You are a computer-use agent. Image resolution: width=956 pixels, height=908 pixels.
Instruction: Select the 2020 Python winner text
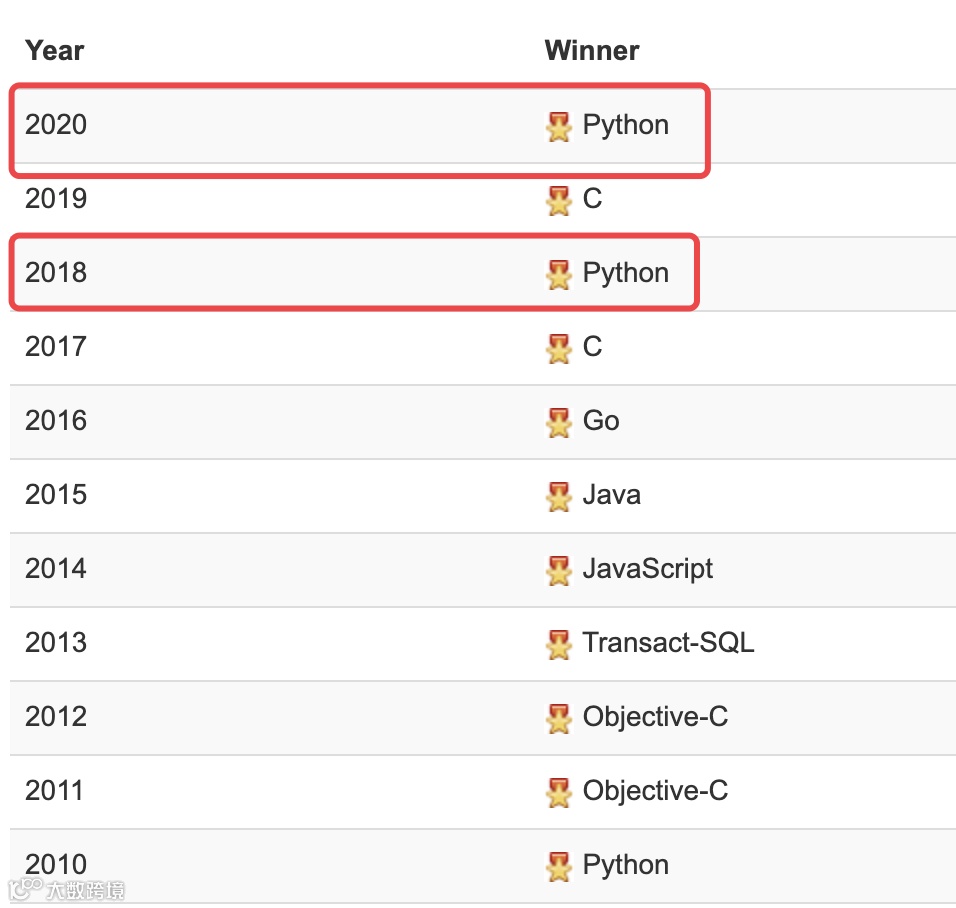626,125
